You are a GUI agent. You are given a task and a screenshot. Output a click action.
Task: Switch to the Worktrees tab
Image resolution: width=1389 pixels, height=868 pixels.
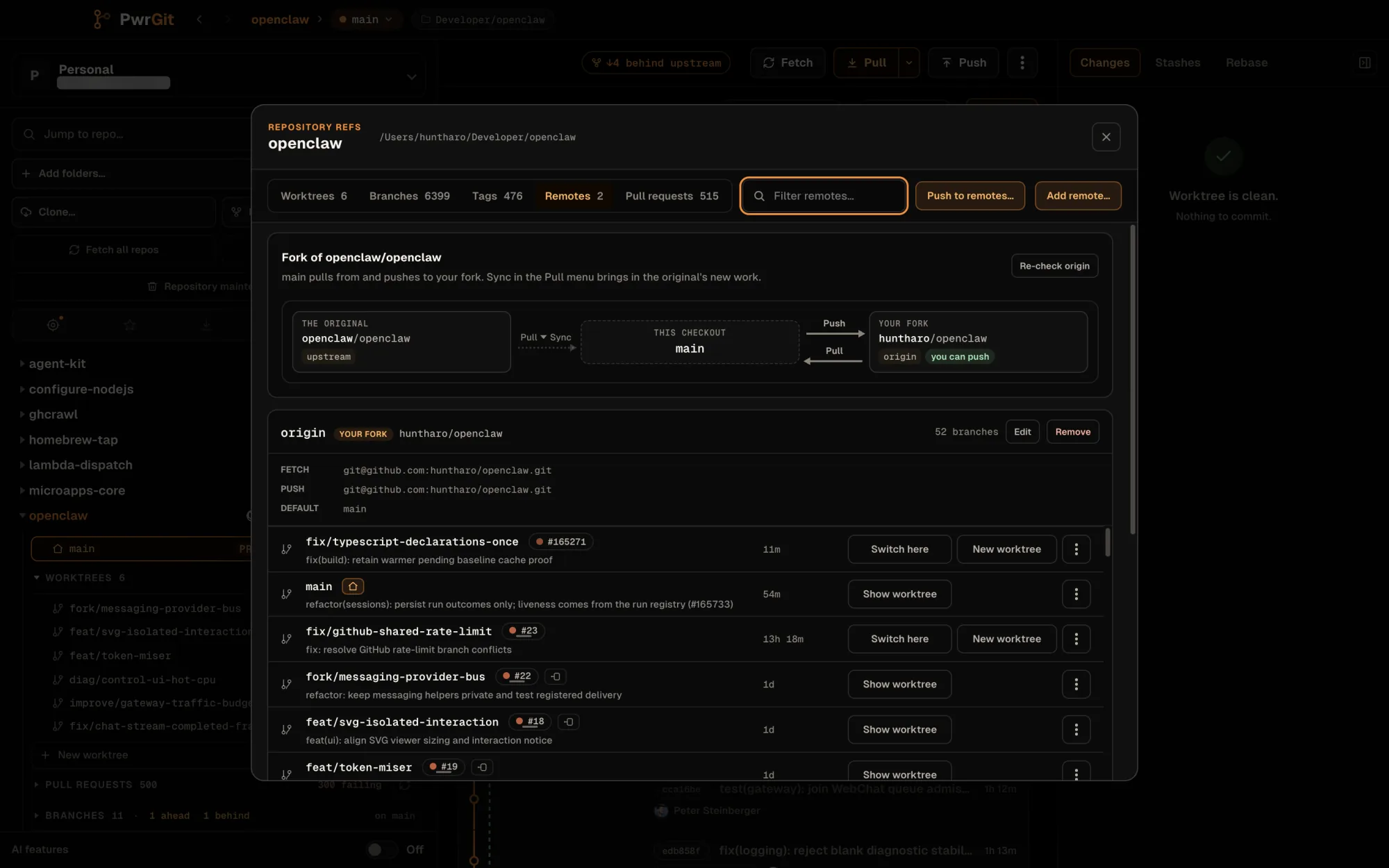(314, 196)
